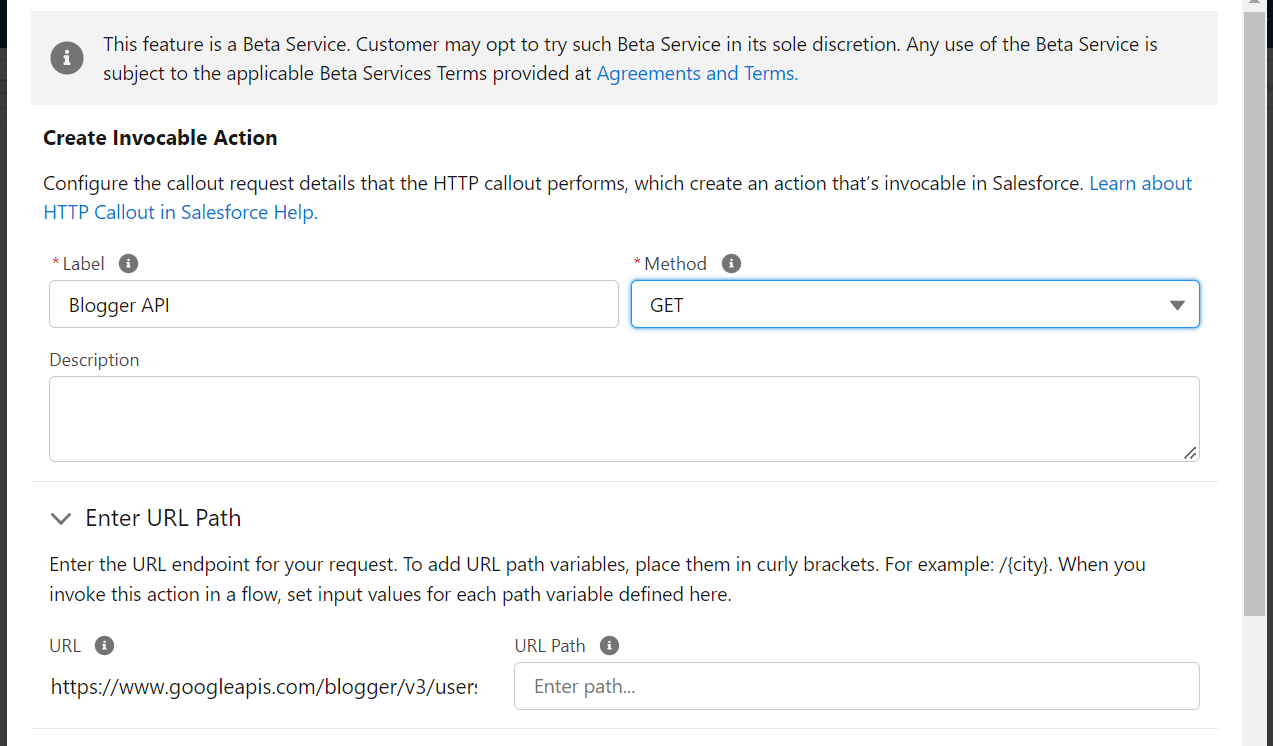Click the URL Path input field
Image resolution: width=1273 pixels, height=746 pixels.
(x=857, y=686)
